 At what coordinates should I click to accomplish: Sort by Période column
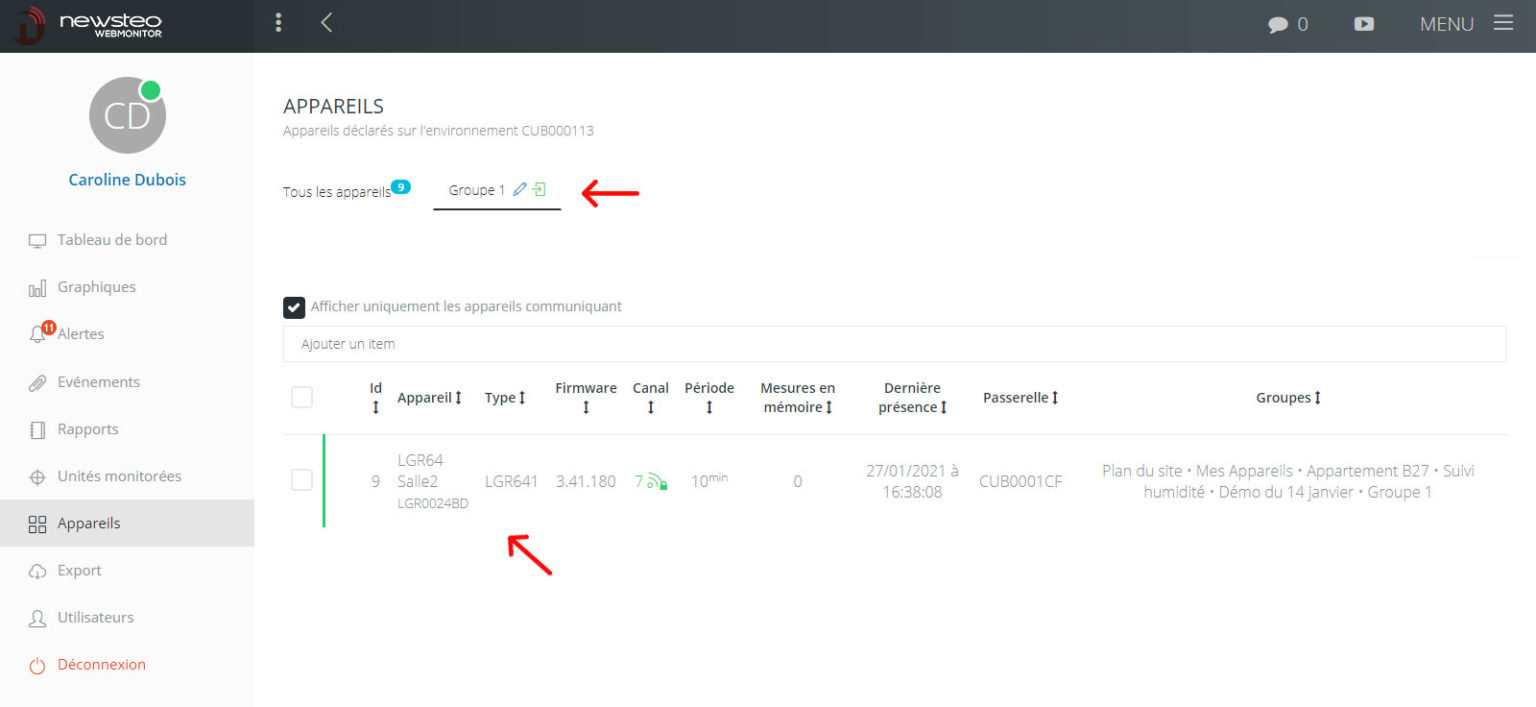[710, 397]
